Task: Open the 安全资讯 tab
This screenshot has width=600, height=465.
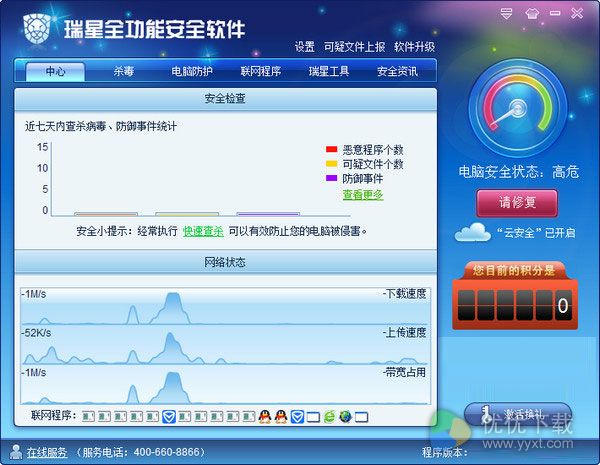Action: (x=397, y=72)
